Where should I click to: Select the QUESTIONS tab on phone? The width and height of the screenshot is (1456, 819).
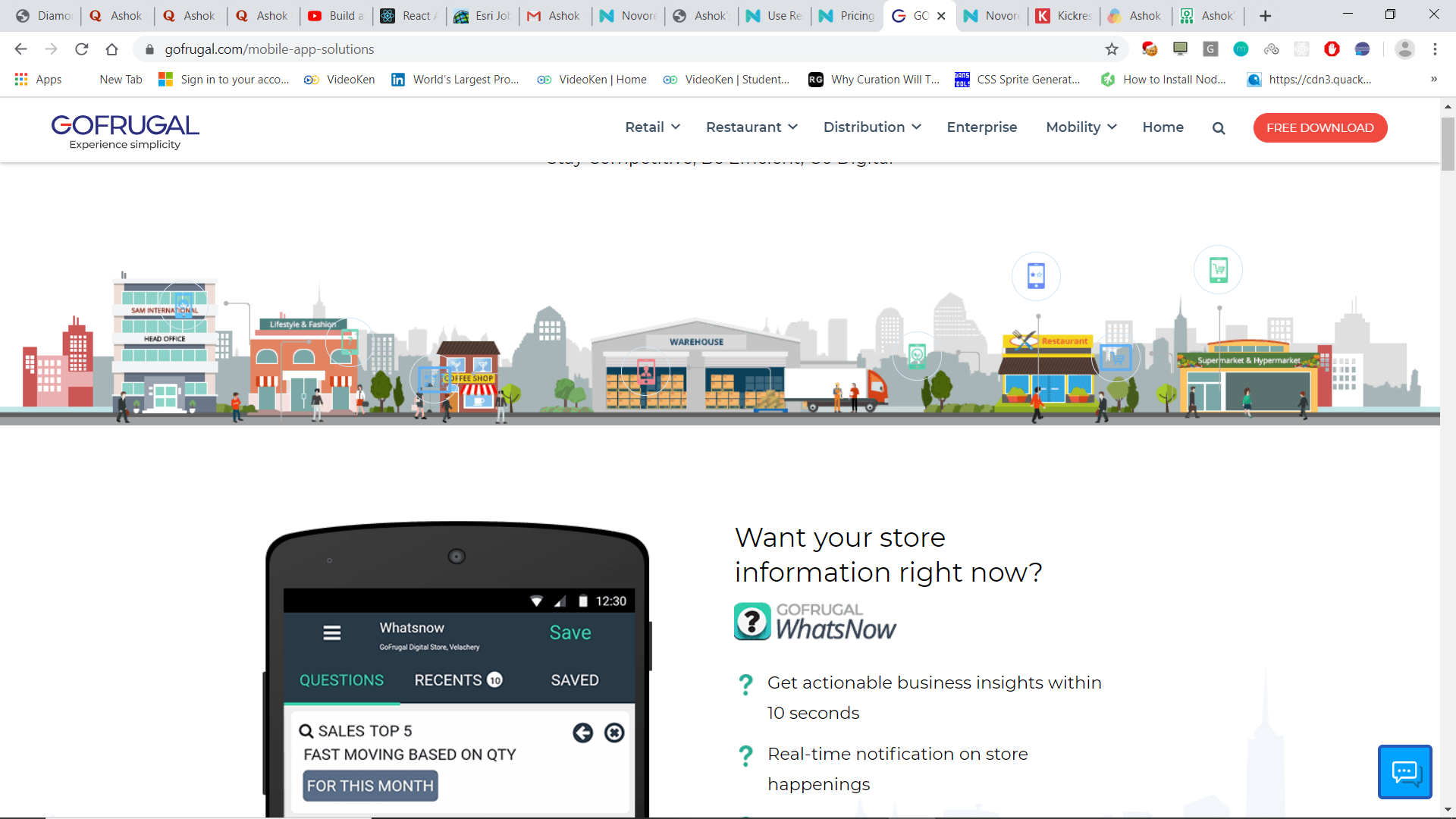341,680
